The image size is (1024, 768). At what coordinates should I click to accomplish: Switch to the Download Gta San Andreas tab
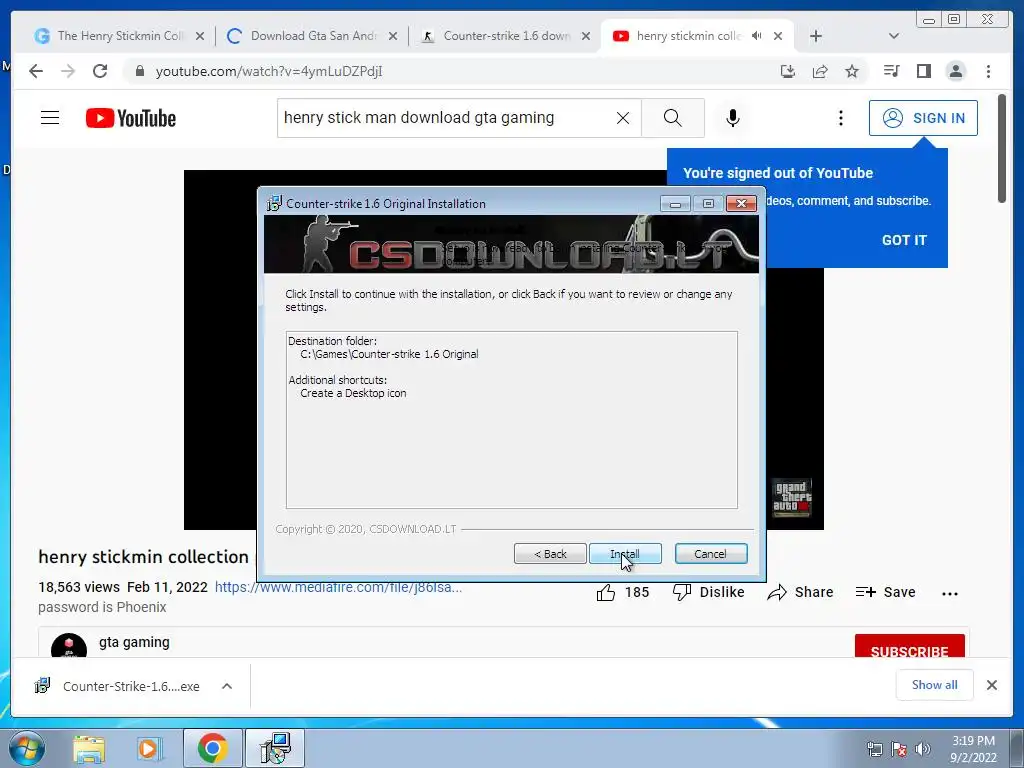(x=312, y=36)
